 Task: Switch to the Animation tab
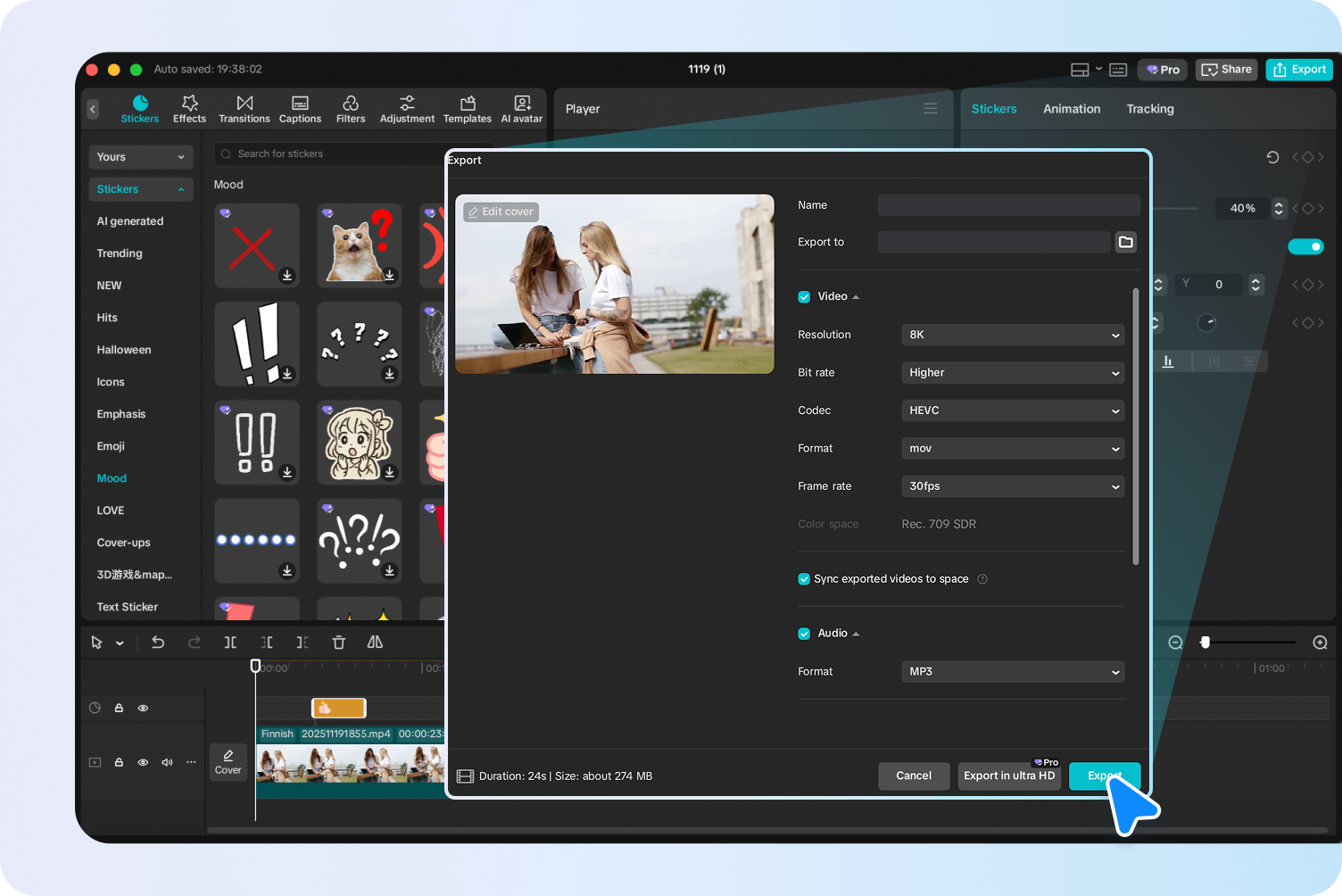(1071, 108)
